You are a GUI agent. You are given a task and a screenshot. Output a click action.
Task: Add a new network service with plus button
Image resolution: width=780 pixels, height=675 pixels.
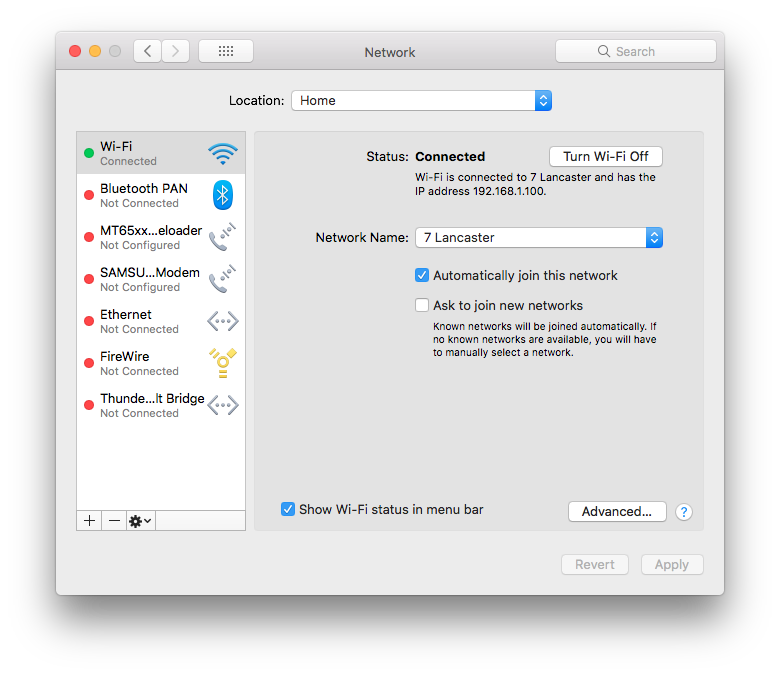(89, 521)
